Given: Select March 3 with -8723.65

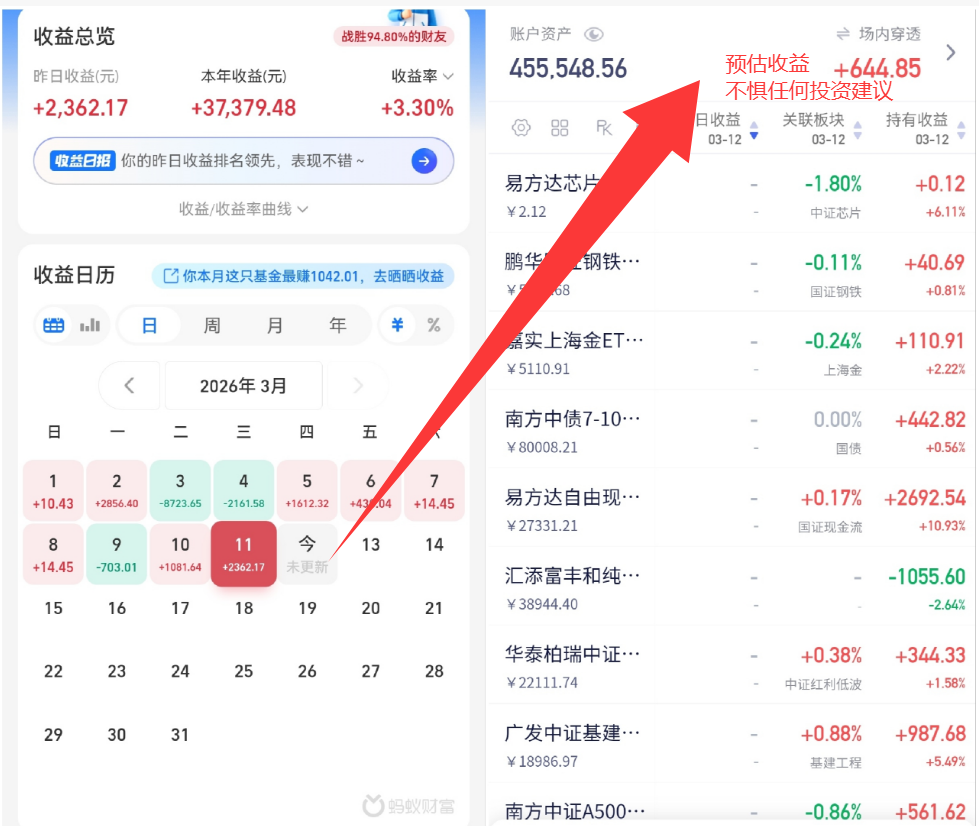Looking at the screenshot, I should point(180,491).
